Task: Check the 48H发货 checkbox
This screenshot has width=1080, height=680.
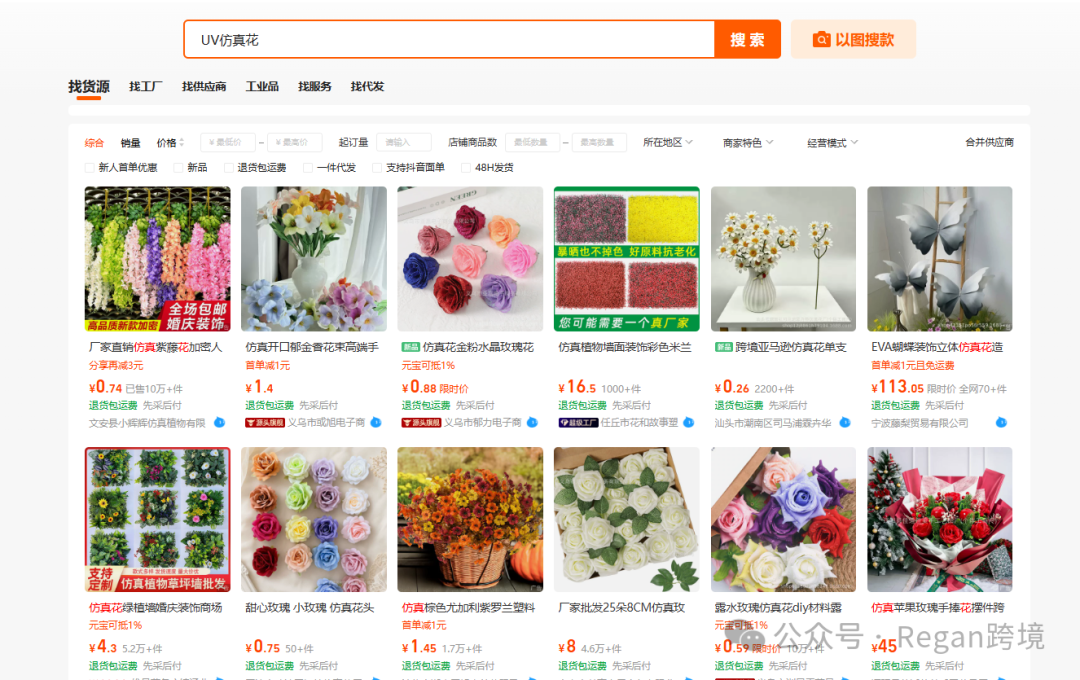Action: point(466,167)
